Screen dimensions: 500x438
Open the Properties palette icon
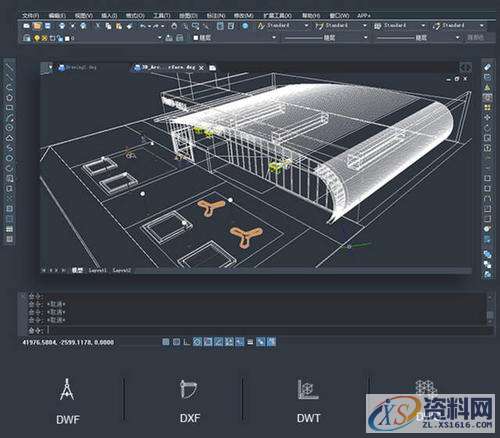[x=220, y=26]
